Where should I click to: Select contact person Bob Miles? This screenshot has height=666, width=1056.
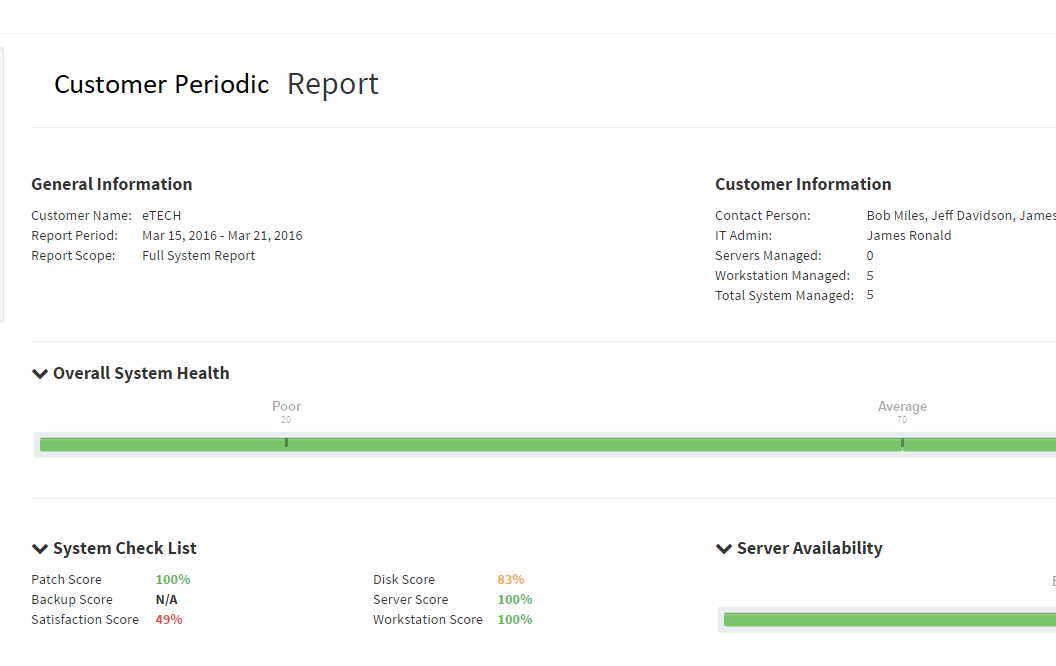tap(895, 215)
